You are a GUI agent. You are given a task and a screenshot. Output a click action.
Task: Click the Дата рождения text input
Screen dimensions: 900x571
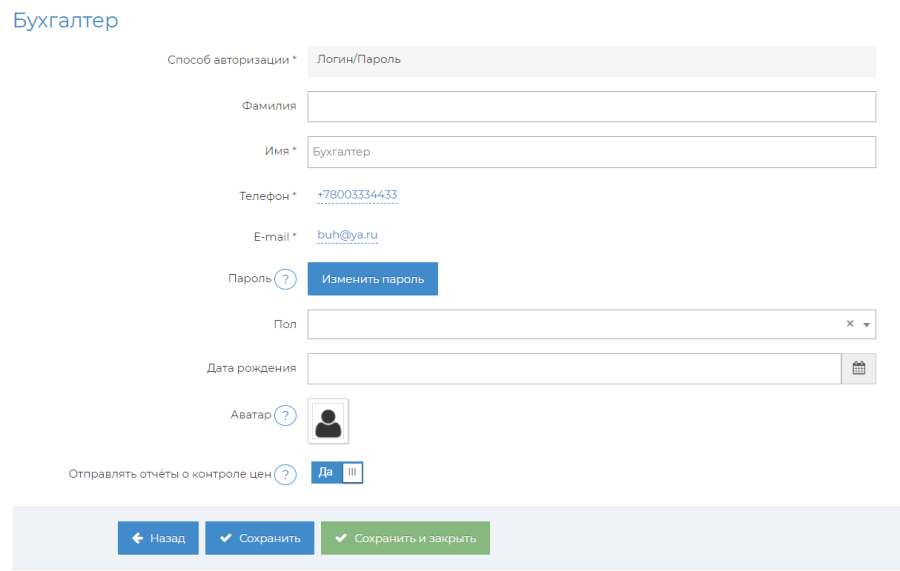(573, 368)
